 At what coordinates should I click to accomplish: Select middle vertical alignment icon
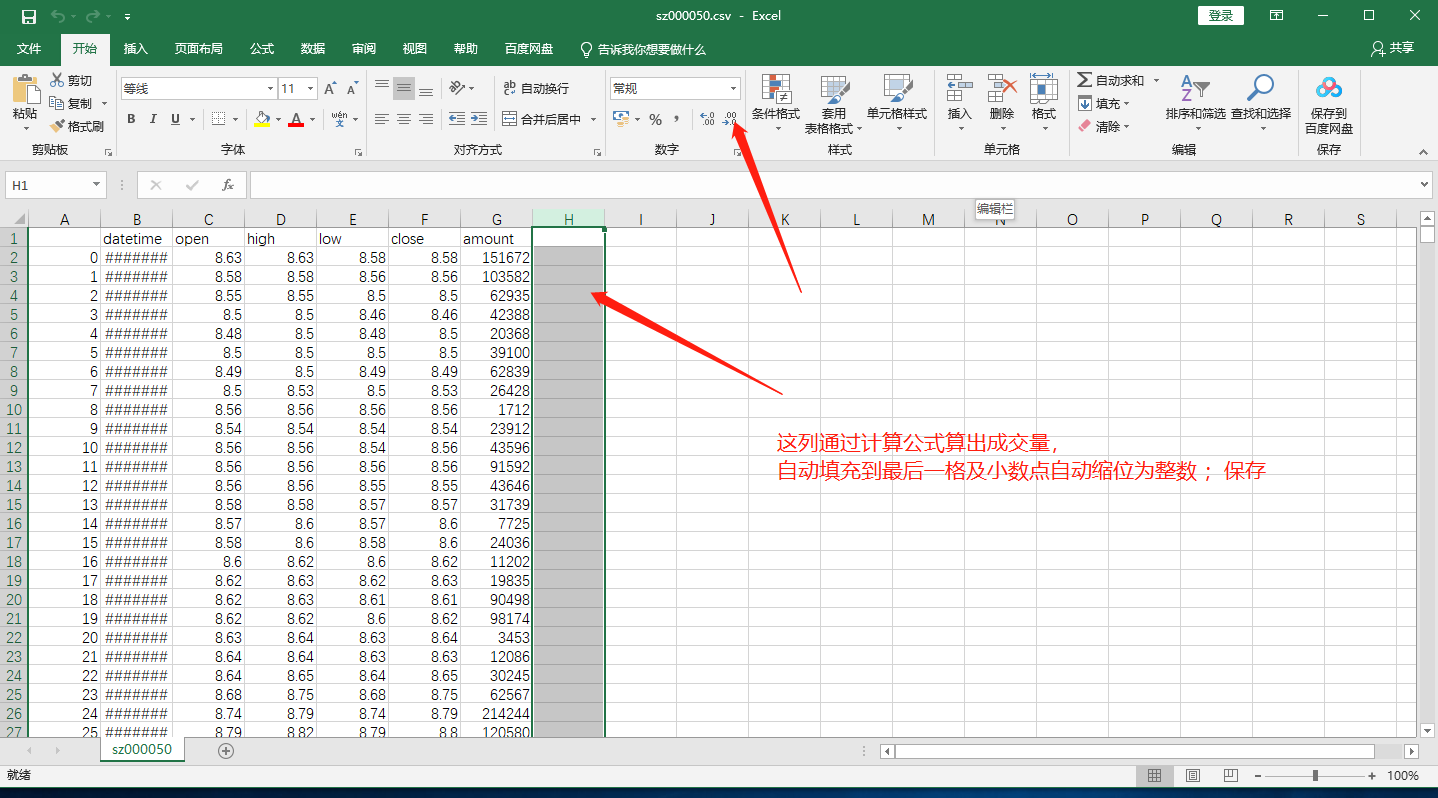404,88
